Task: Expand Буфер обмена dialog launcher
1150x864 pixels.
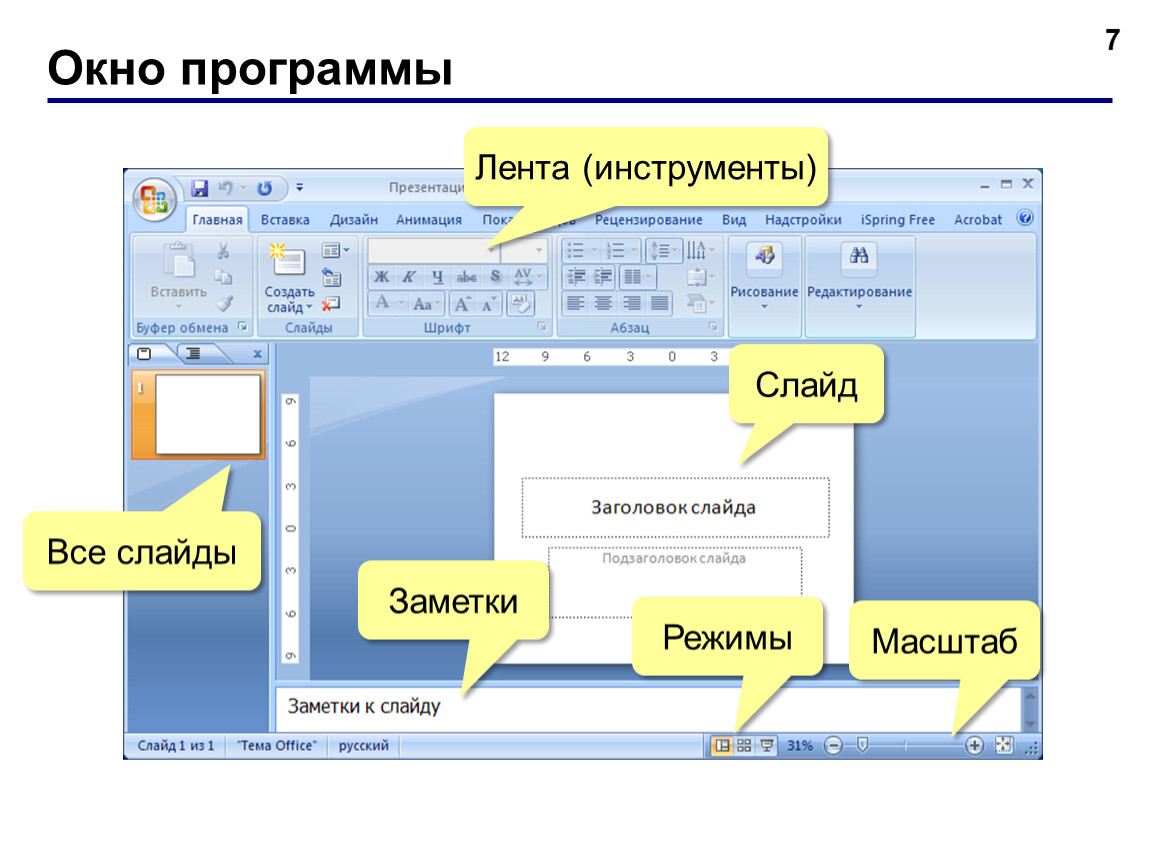Action: tap(243, 327)
